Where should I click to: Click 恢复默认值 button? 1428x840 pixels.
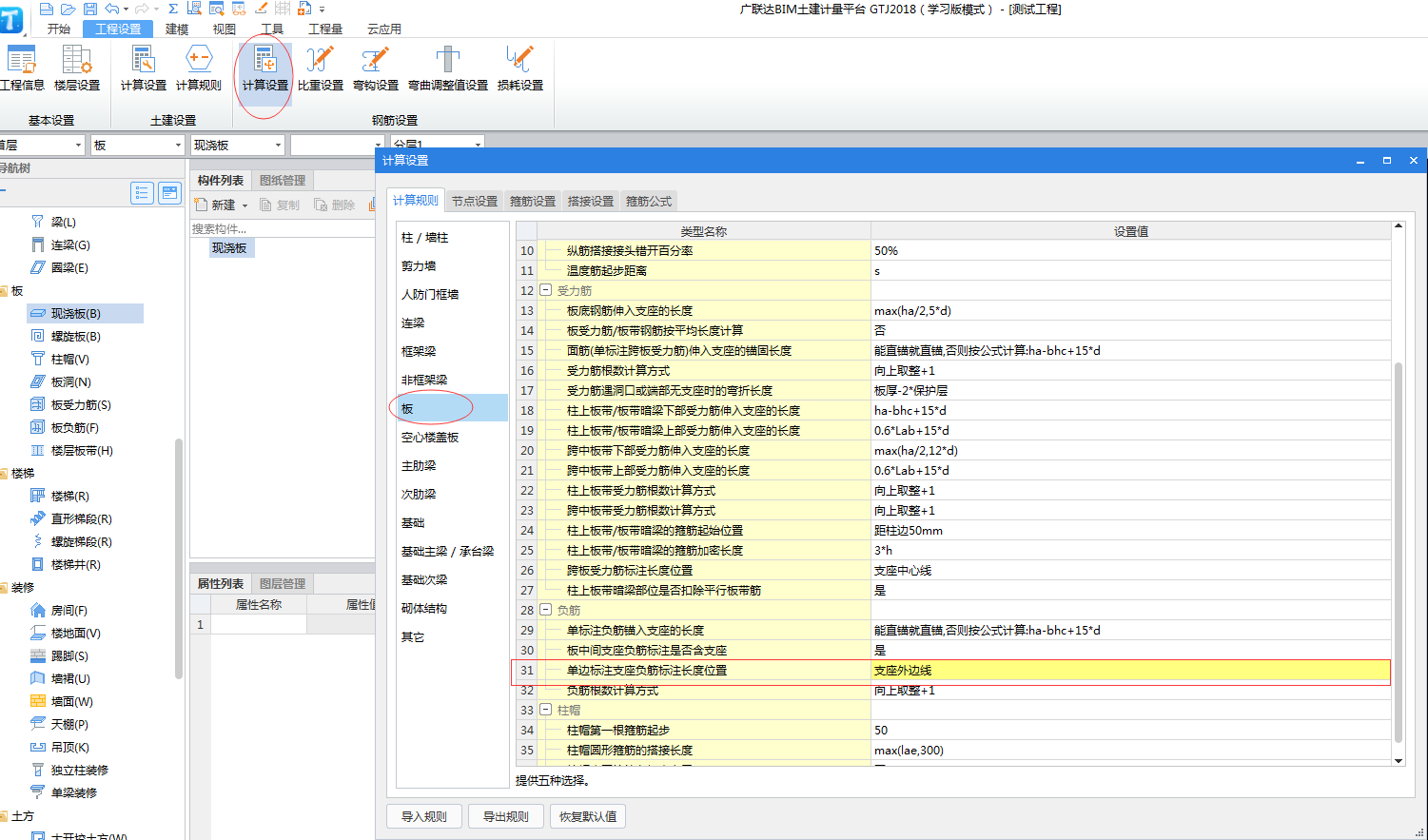[588, 816]
